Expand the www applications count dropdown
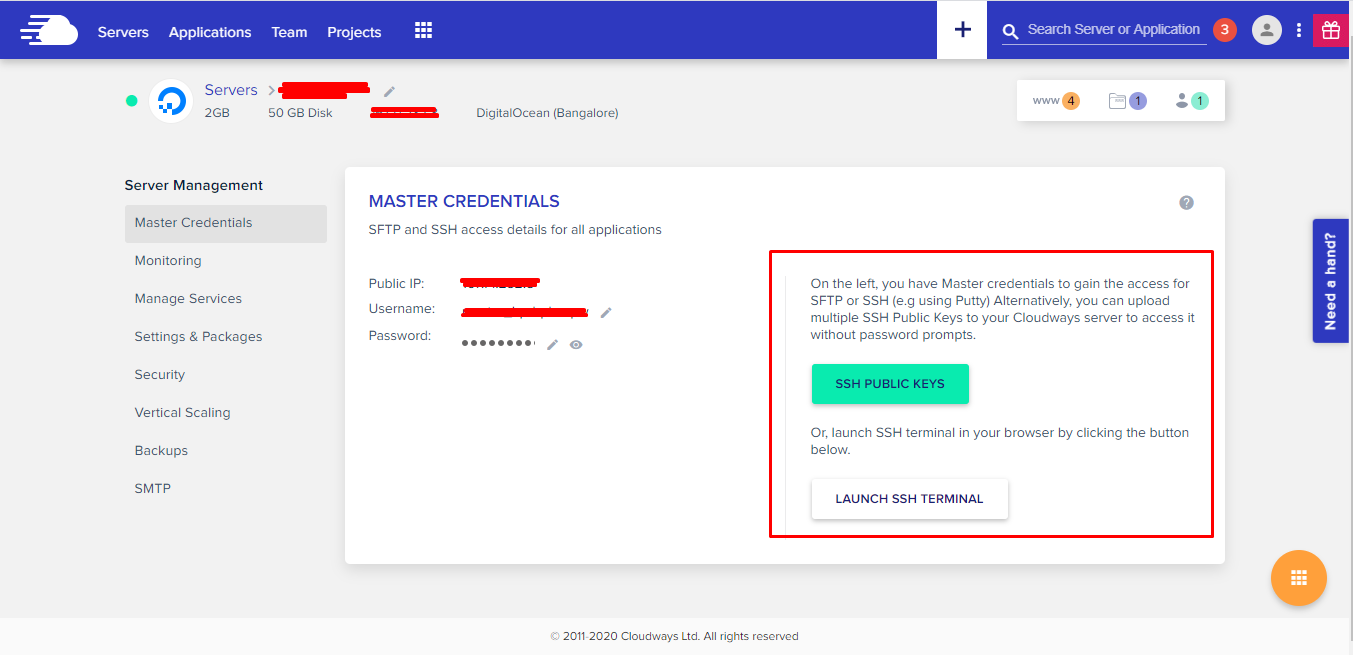 [1056, 100]
